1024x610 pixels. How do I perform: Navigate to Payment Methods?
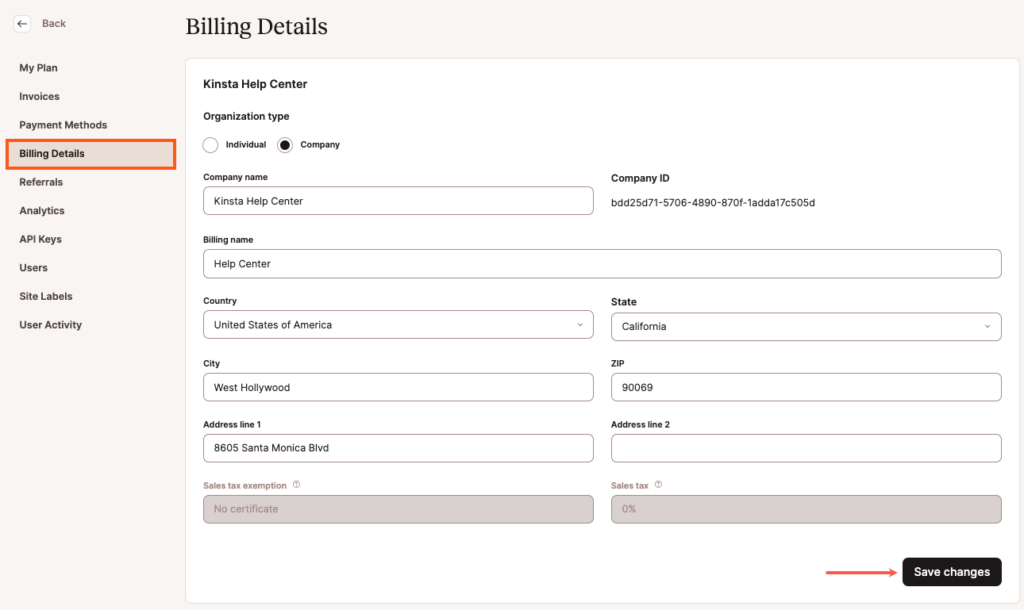63,124
